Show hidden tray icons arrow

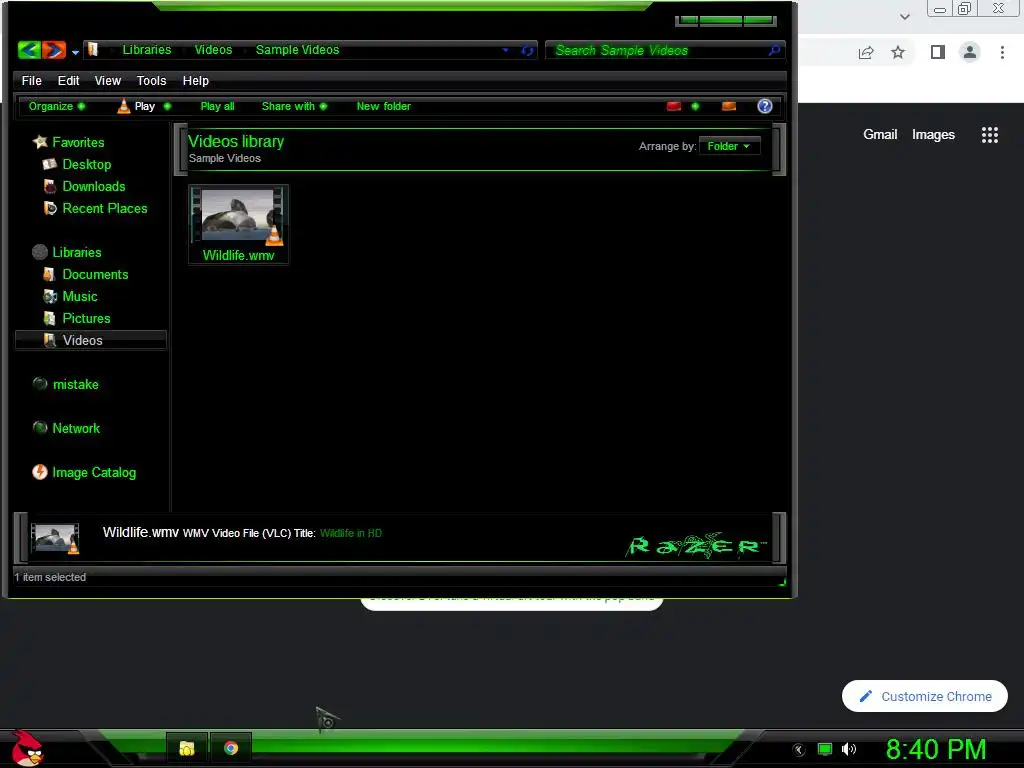coord(799,750)
